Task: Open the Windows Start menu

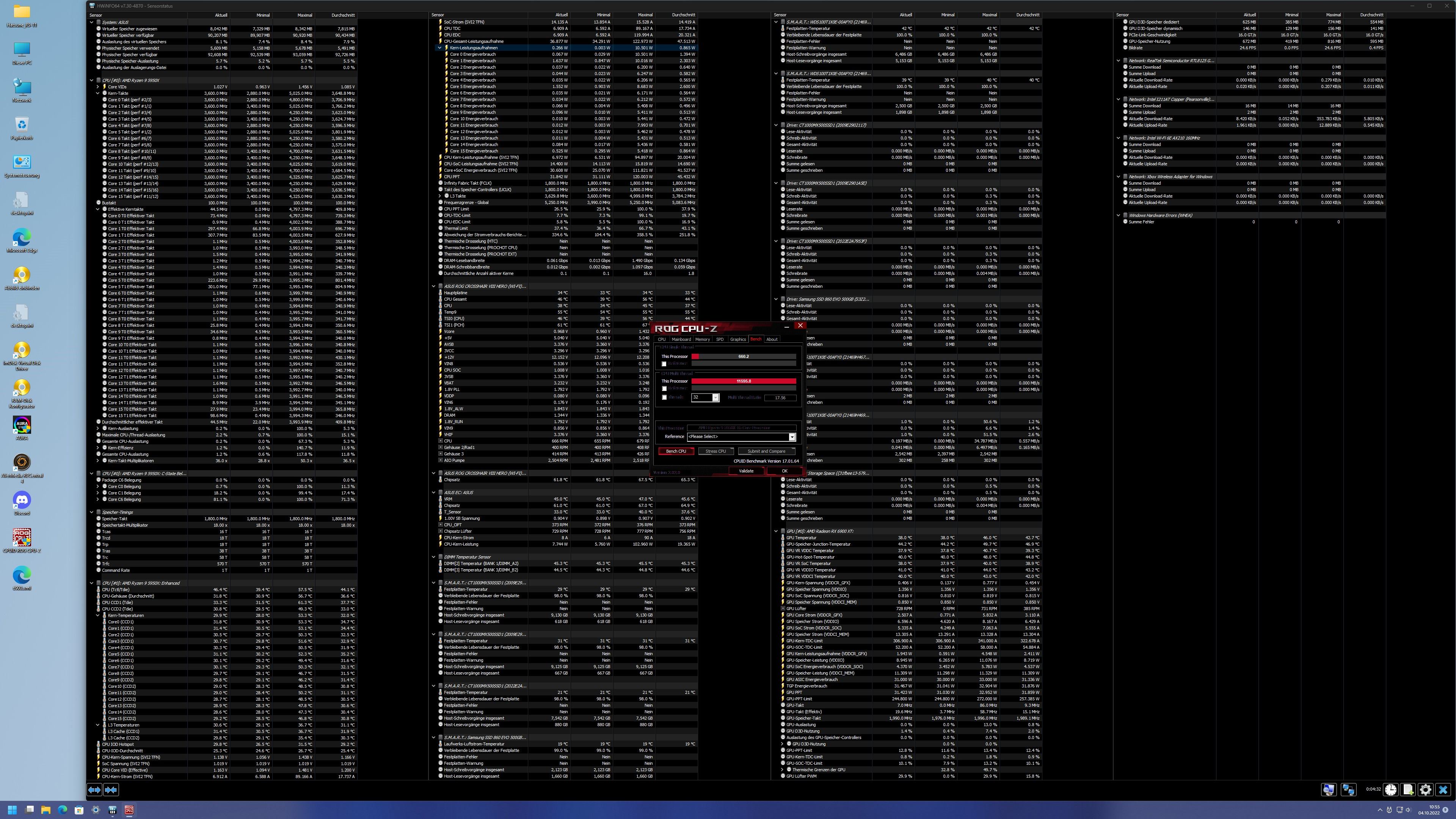Action: coord(13,810)
